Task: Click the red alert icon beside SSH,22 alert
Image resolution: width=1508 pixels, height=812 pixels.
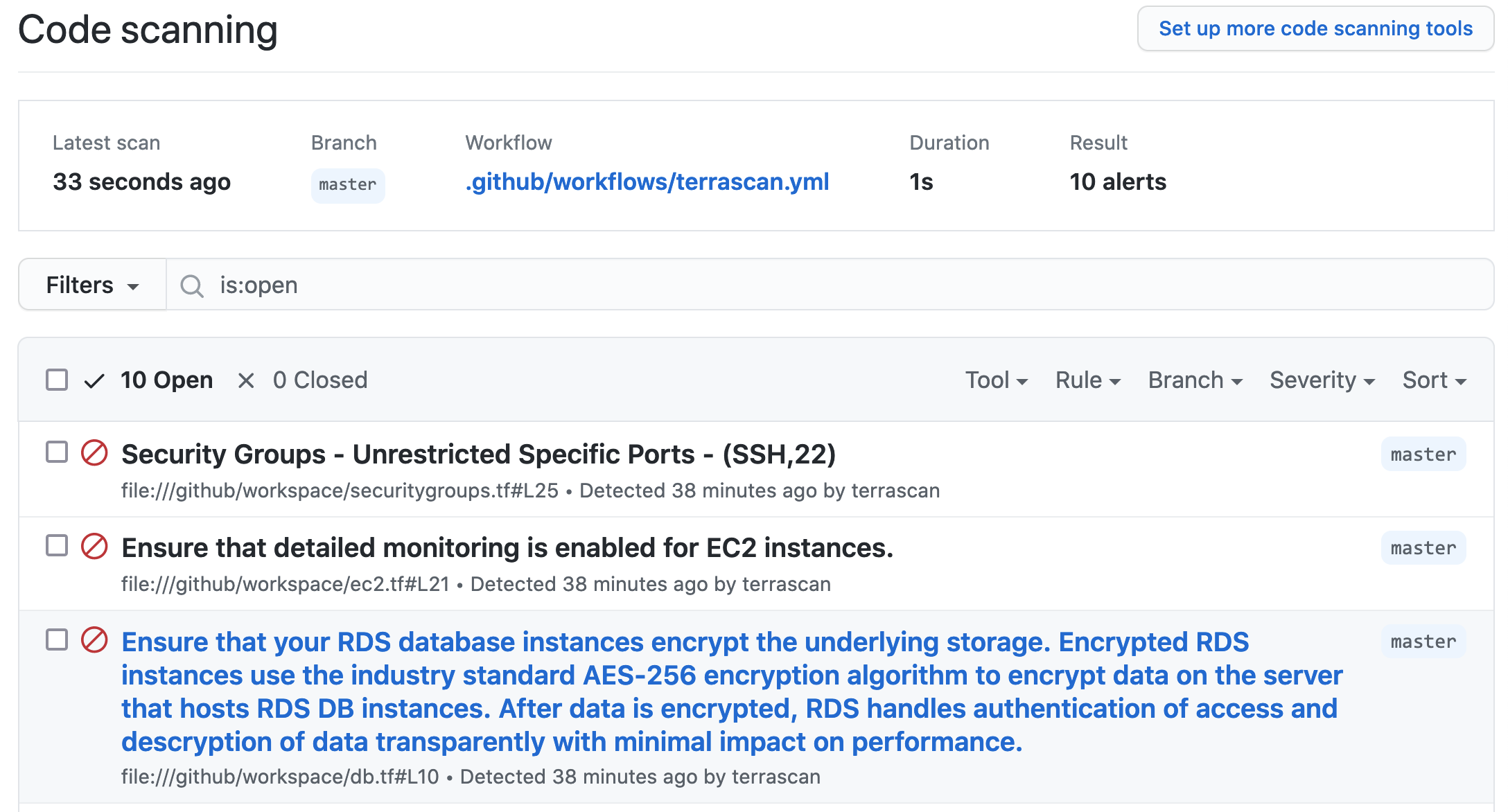Action: pyautogui.click(x=94, y=453)
